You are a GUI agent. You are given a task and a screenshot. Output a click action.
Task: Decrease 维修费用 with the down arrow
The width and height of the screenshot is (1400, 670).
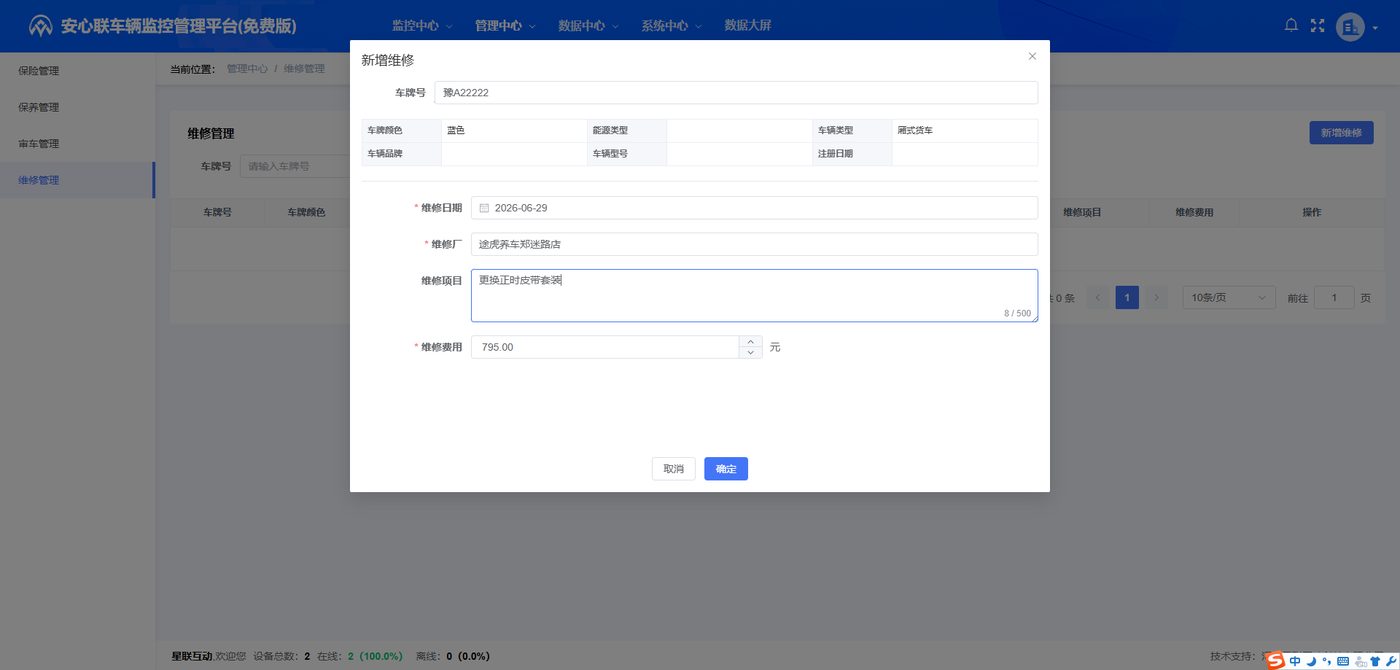tap(751, 352)
